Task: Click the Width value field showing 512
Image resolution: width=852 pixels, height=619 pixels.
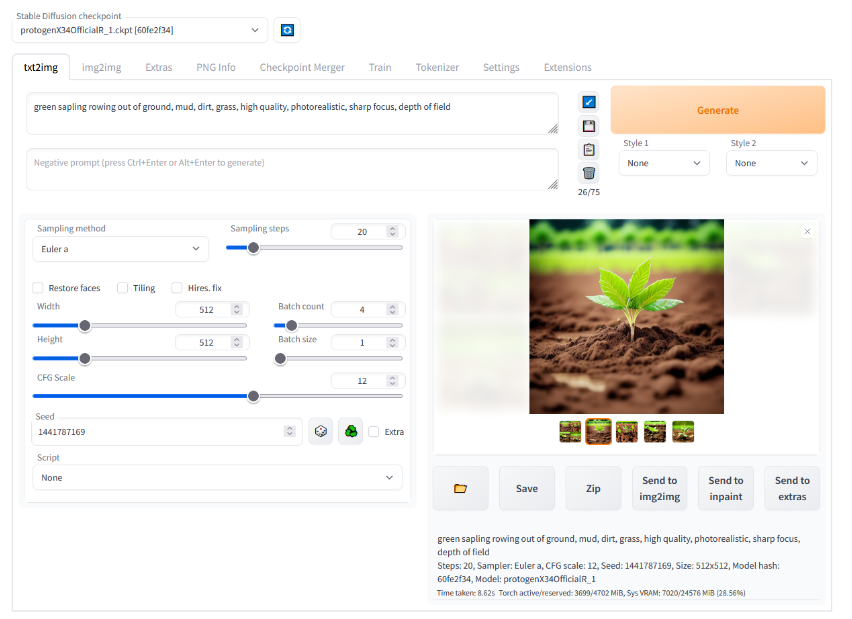Action: [x=212, y=310]
